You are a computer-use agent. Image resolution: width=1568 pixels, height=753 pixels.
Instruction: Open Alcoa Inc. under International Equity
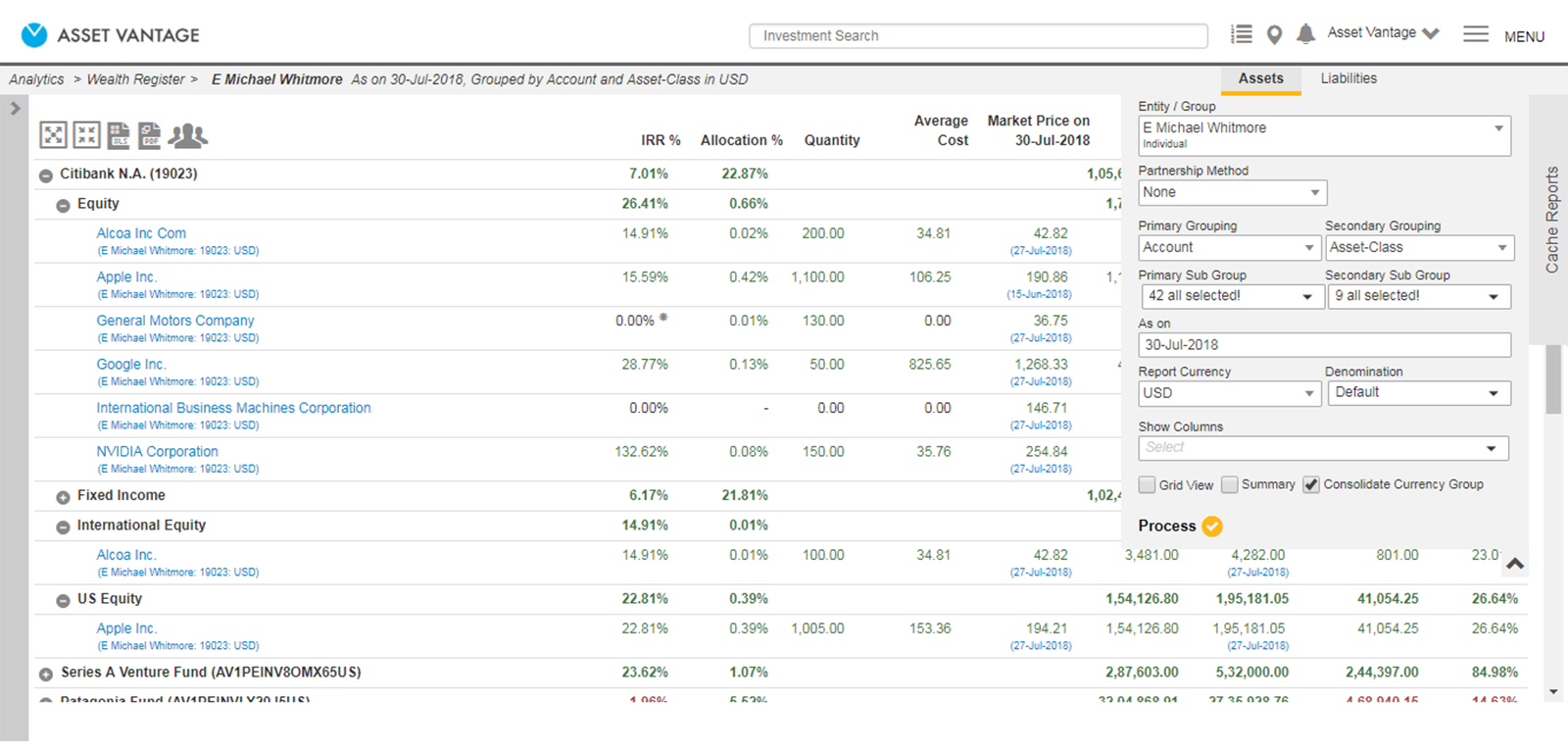[x=125, y=555]
